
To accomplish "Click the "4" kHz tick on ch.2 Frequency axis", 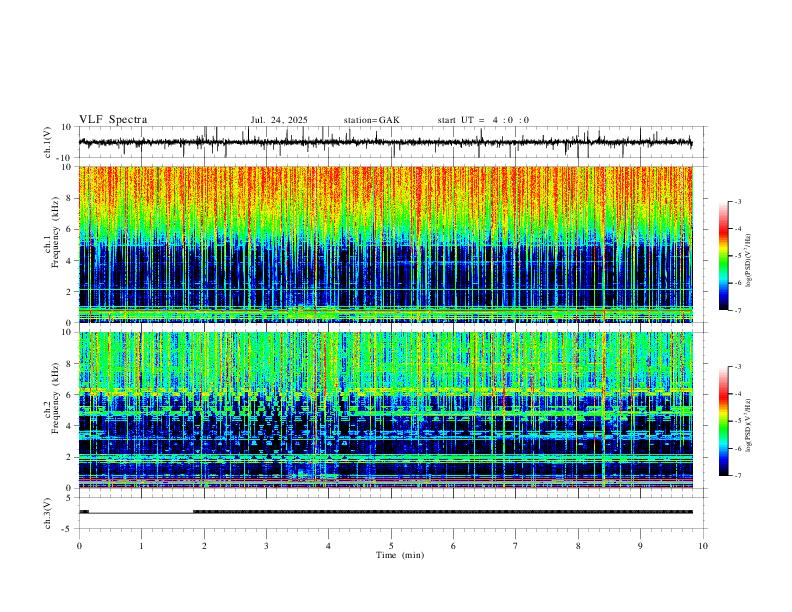I will point(71,426).
